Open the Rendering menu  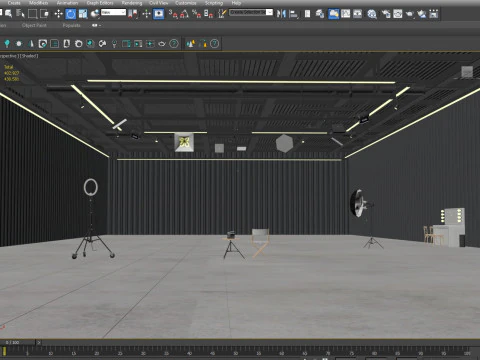(132, 3)
